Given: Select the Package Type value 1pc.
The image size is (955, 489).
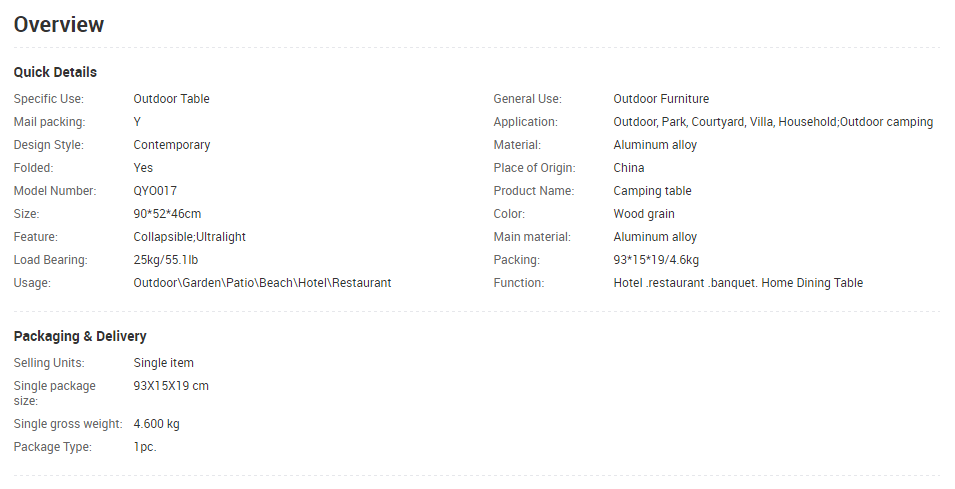Looking at the screenshot, I should point(145,447).
